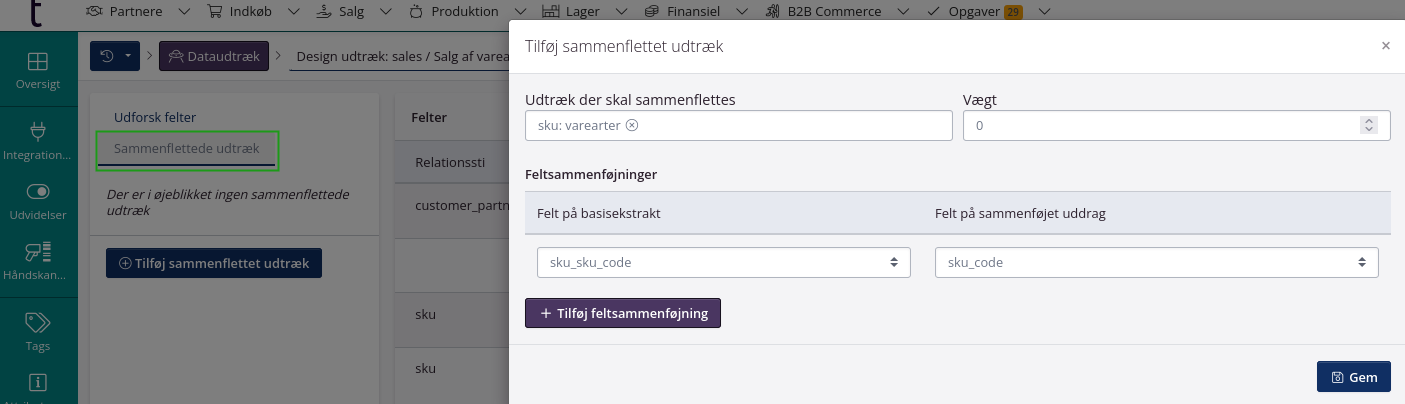Open the Tags sidebar icon
This screenshot has height=404, width=1405.
pyautogui.click(x=38, y=330)
